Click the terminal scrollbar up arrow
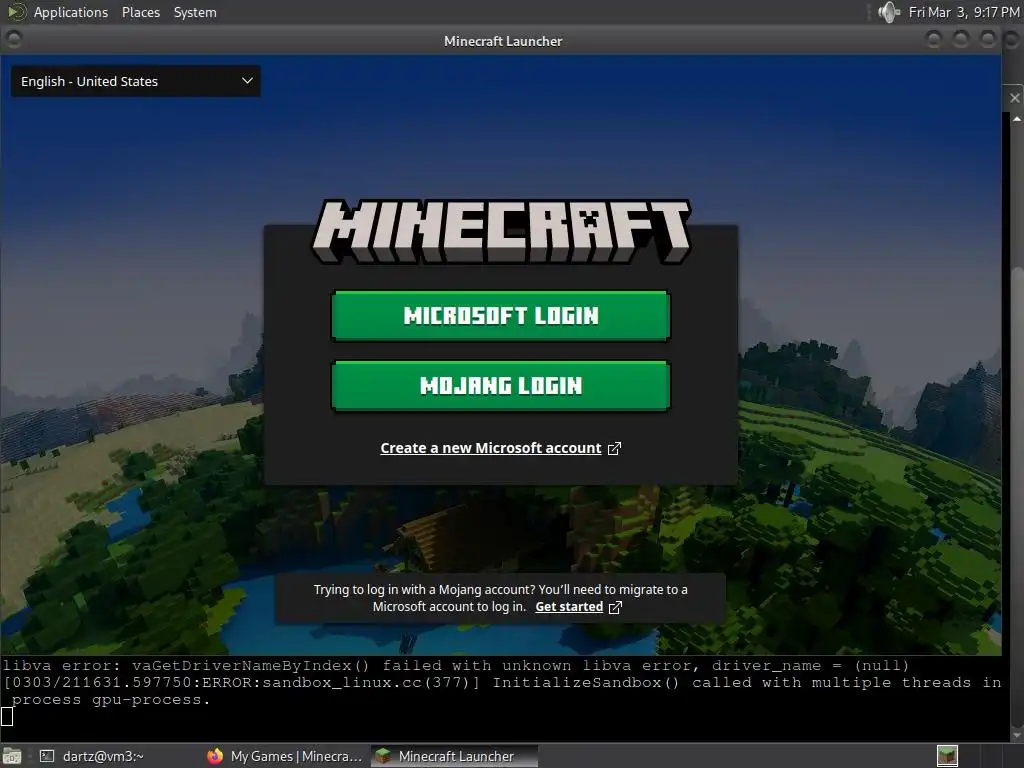1024x768 pixels. coord(1017,119)
